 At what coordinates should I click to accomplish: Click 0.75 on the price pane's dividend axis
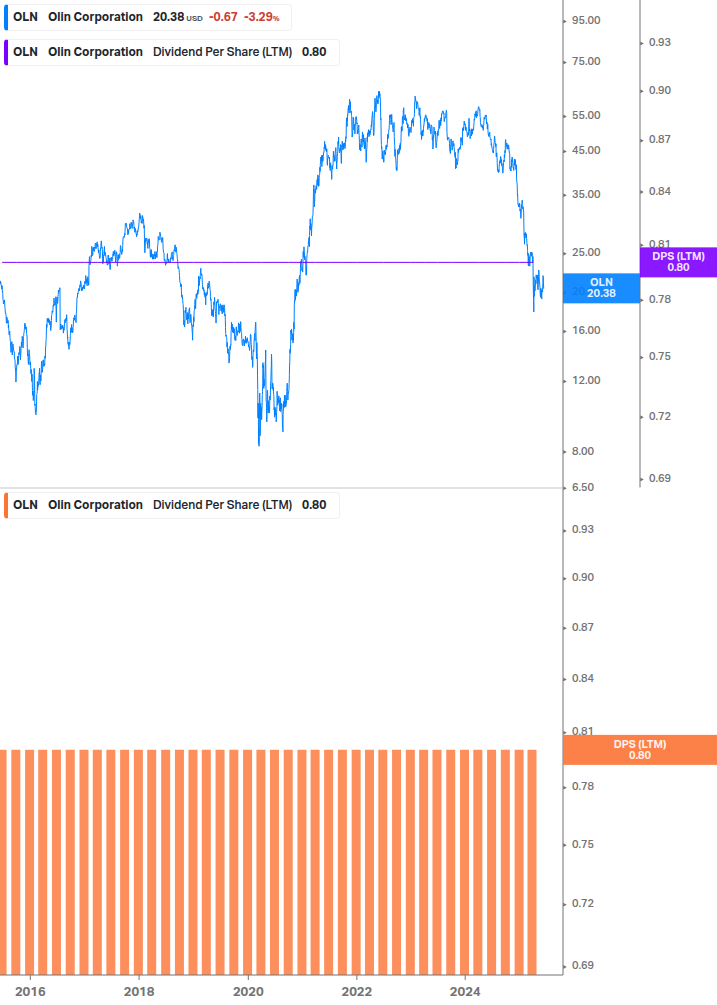(x=660, y=356)
